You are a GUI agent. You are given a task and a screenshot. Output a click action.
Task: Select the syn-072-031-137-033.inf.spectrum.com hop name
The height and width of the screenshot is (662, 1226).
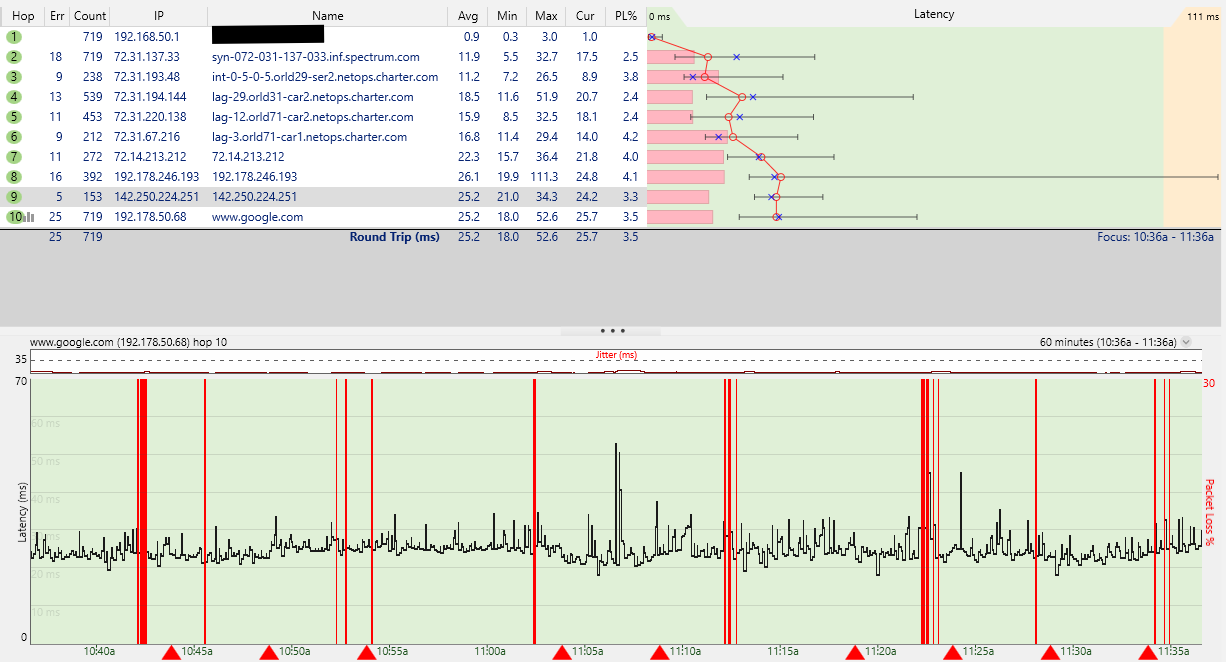pyautogui.click(x=316, y=57)
